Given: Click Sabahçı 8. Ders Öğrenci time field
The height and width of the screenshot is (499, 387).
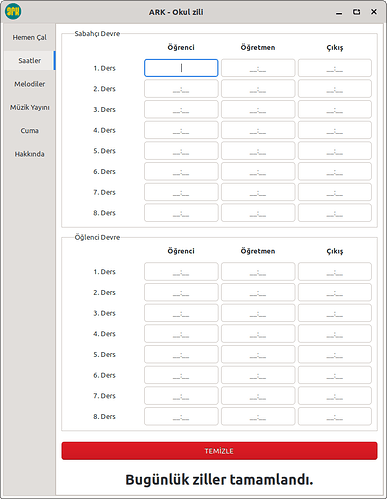Looking at the screenshot, I should point(181,213).
